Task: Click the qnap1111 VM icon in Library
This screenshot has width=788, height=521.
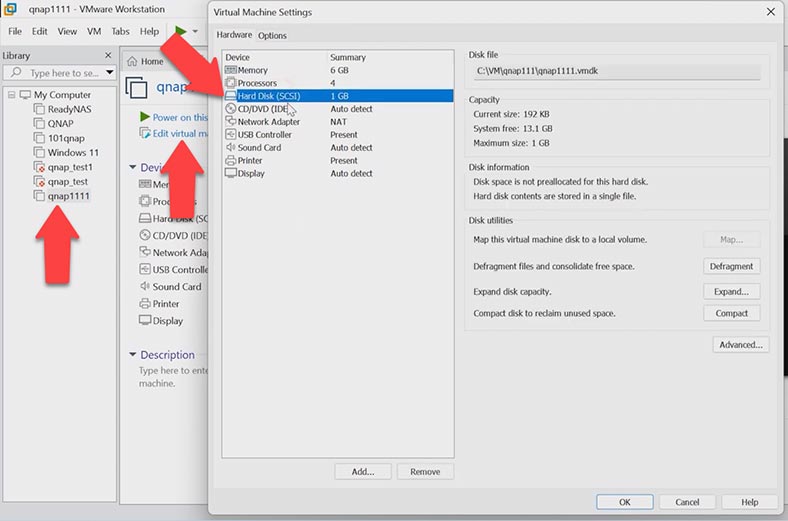Action: coord(39,196)
